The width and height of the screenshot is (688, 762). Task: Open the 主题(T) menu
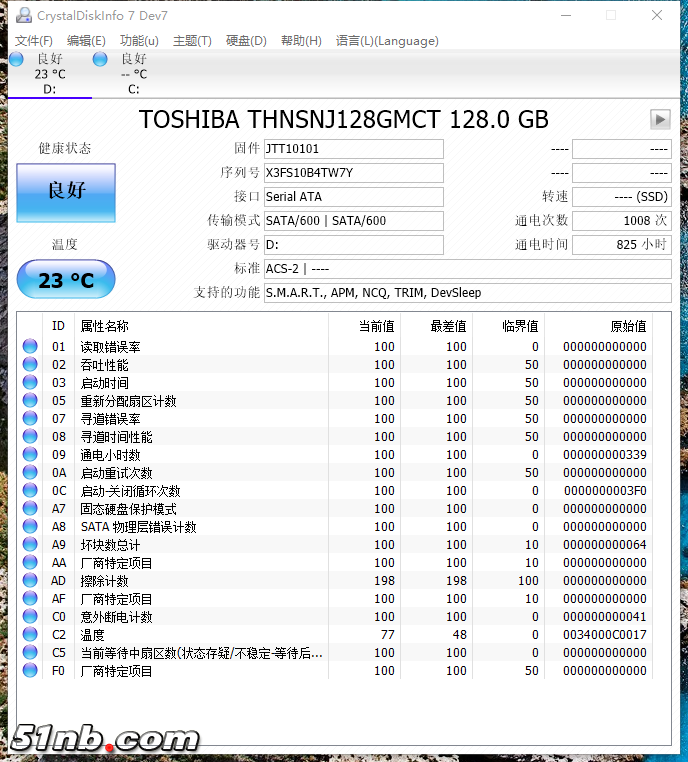[192, 41]
